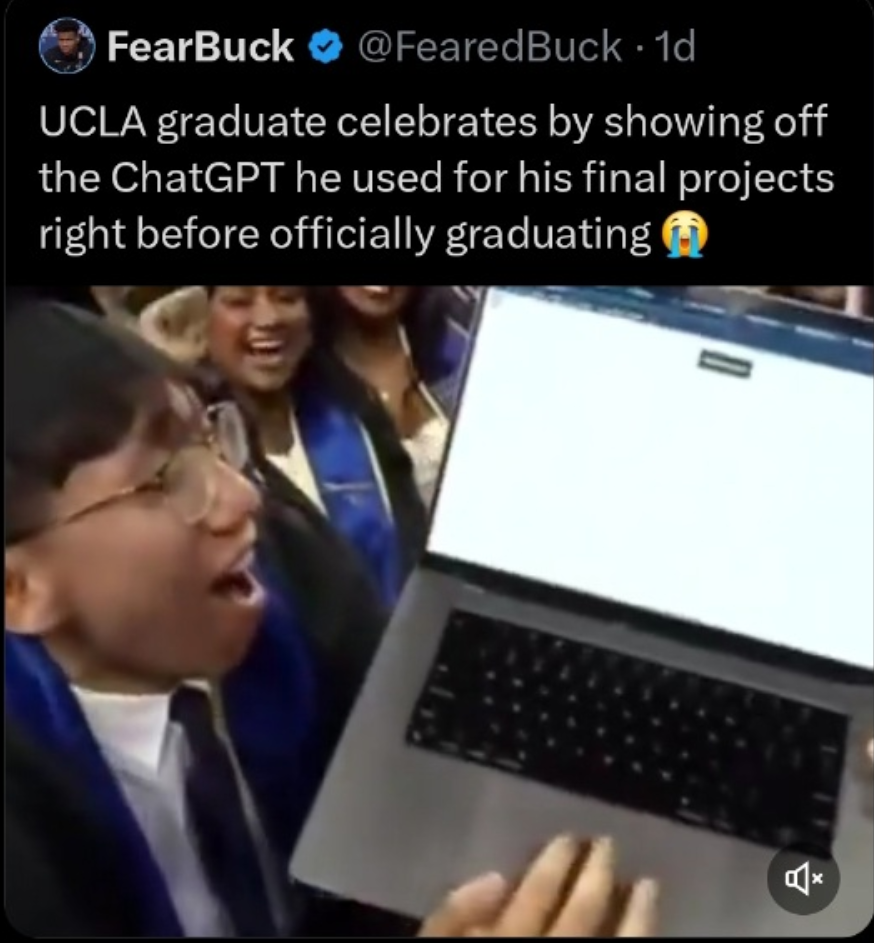Click the 'right before officially graduating' line
This screenshot has width=874, height=943.
345,235
